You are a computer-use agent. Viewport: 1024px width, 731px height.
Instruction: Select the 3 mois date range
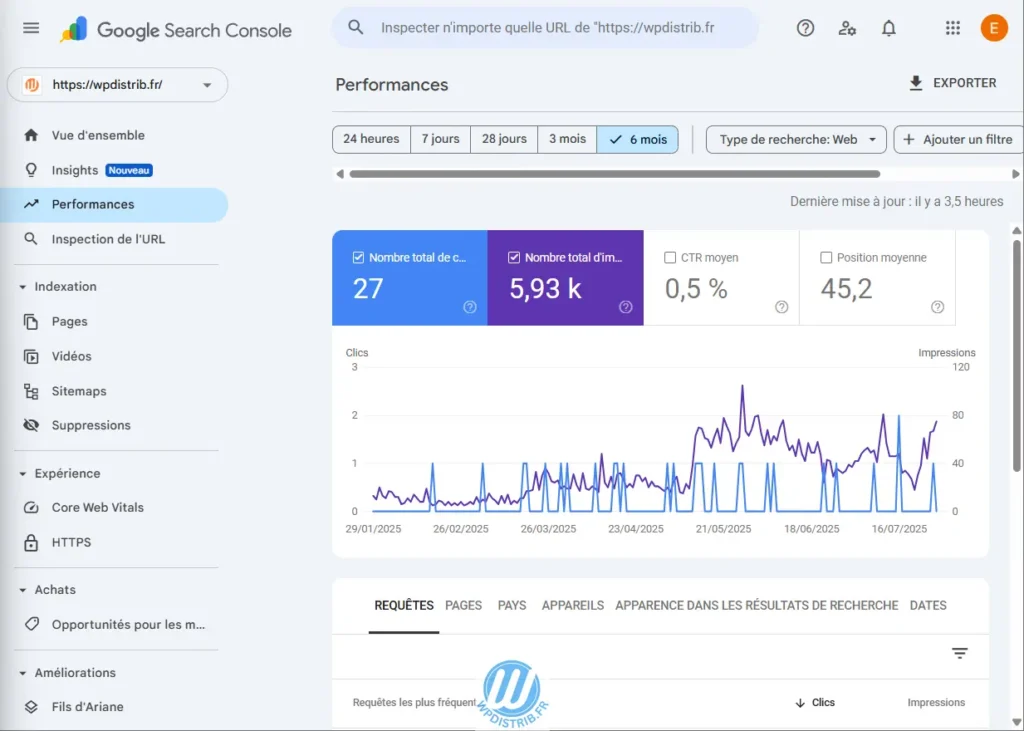point(567,139)
